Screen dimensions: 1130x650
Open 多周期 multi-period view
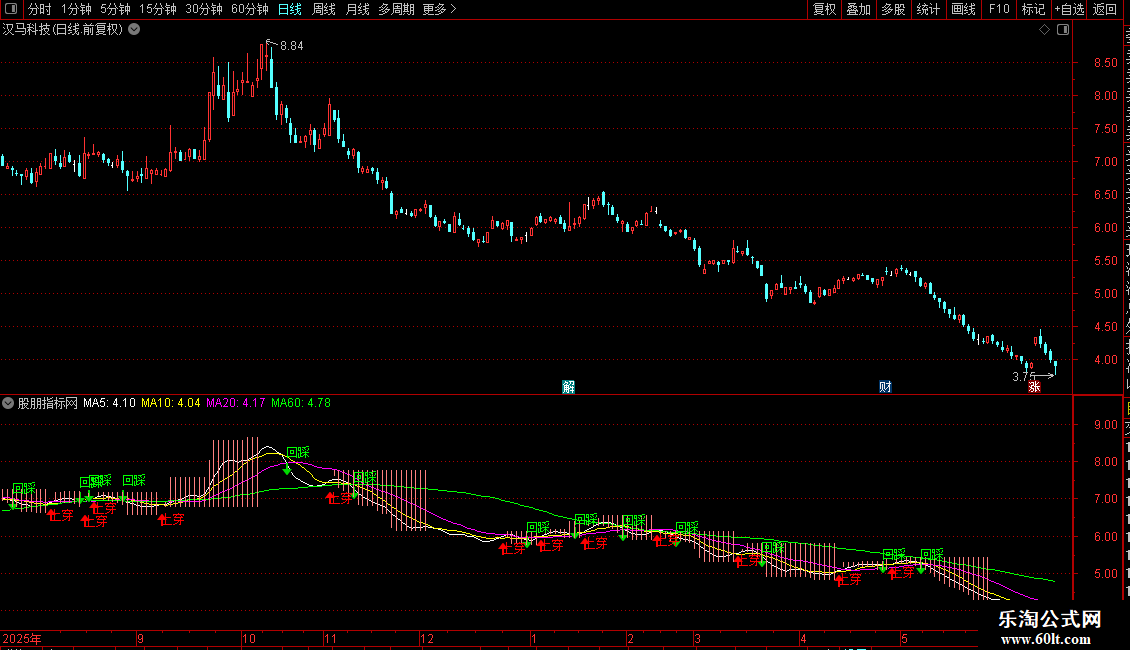tap(396, 9)
